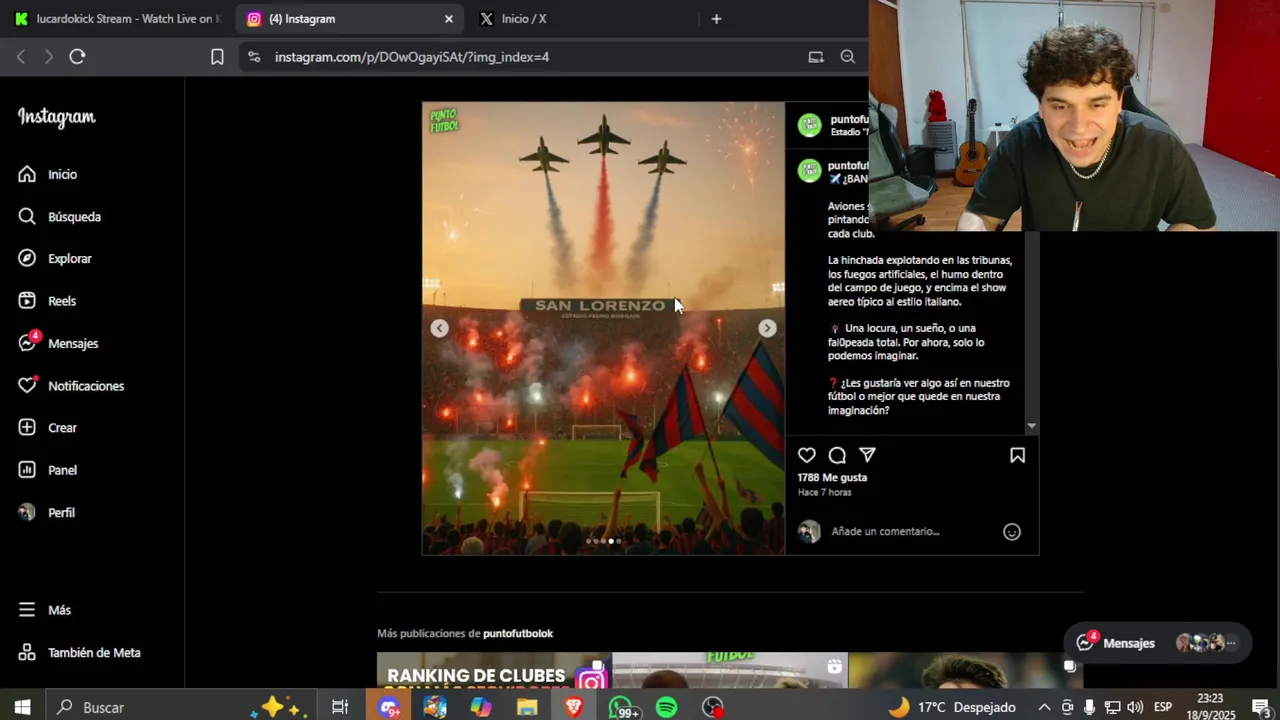Open También de Meta menu
The image size is (1280, 720).
(79, 652)
